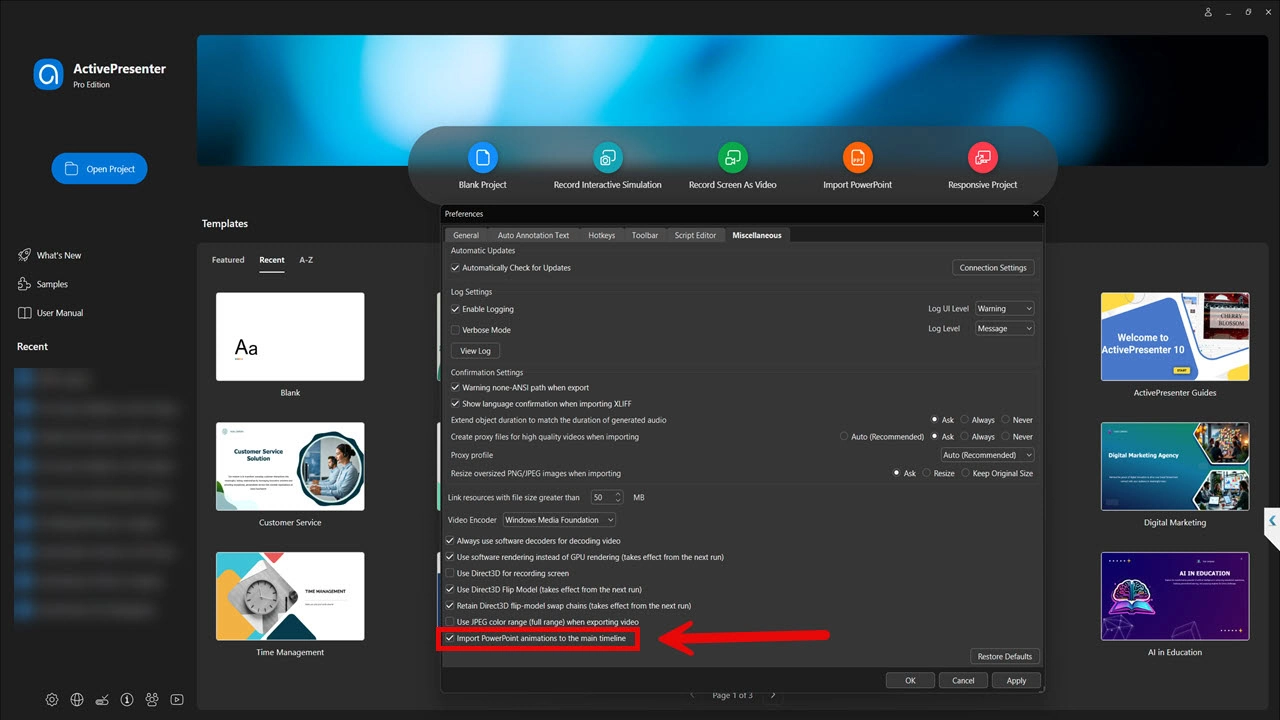Expand the right side panel arrow

(x=1272, y=521)
